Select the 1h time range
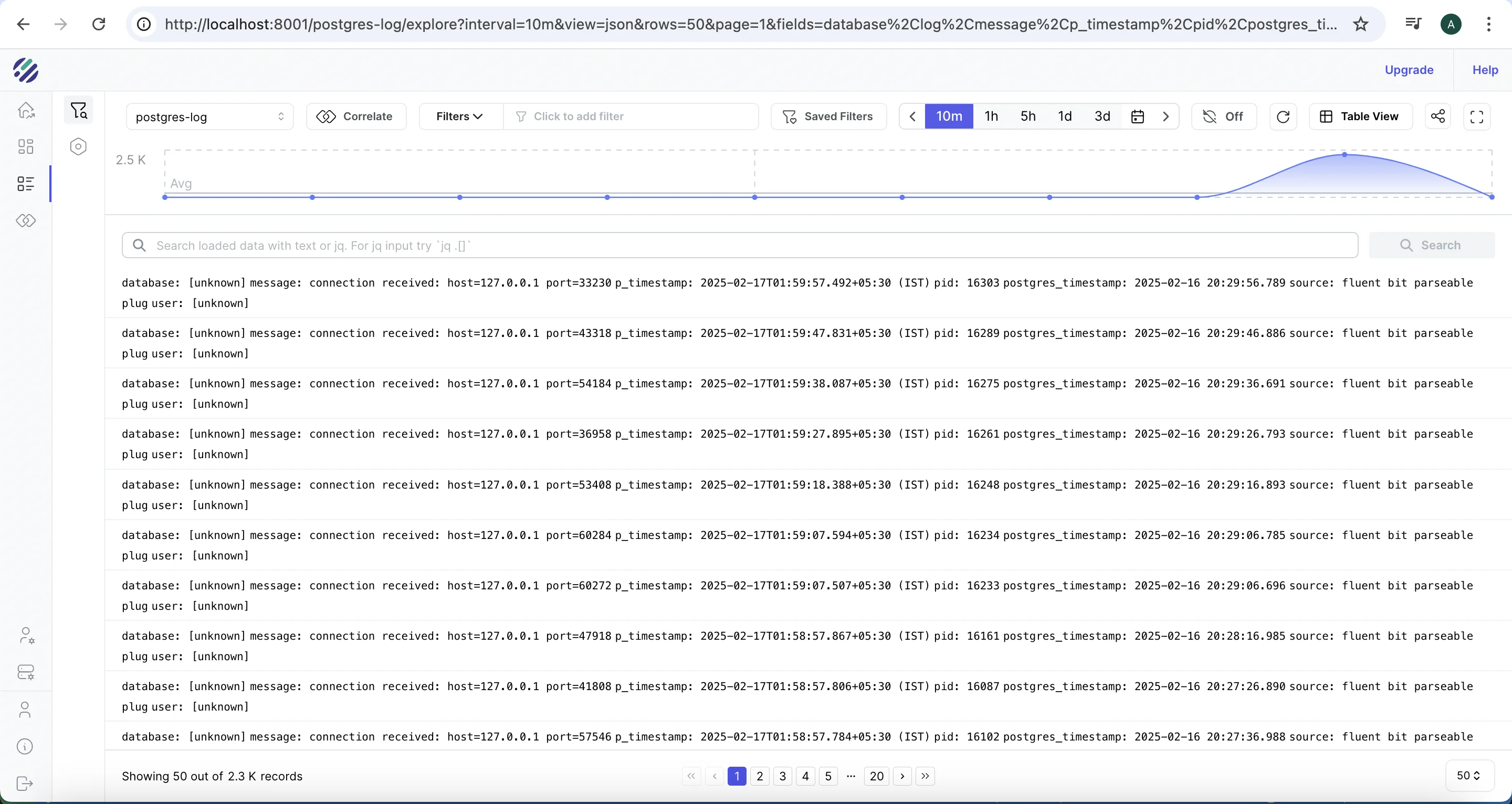 [x=991, y=116]
